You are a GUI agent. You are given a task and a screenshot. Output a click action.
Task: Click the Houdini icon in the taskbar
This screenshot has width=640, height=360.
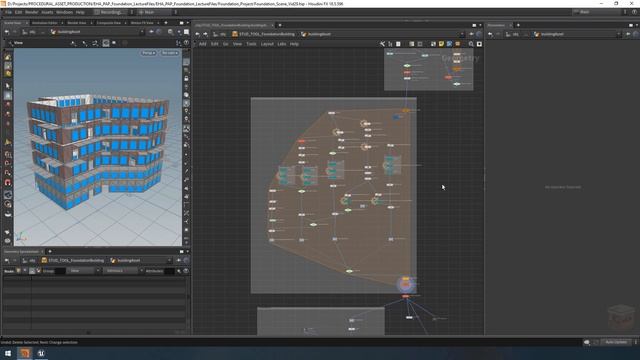(x=25, y=353)
